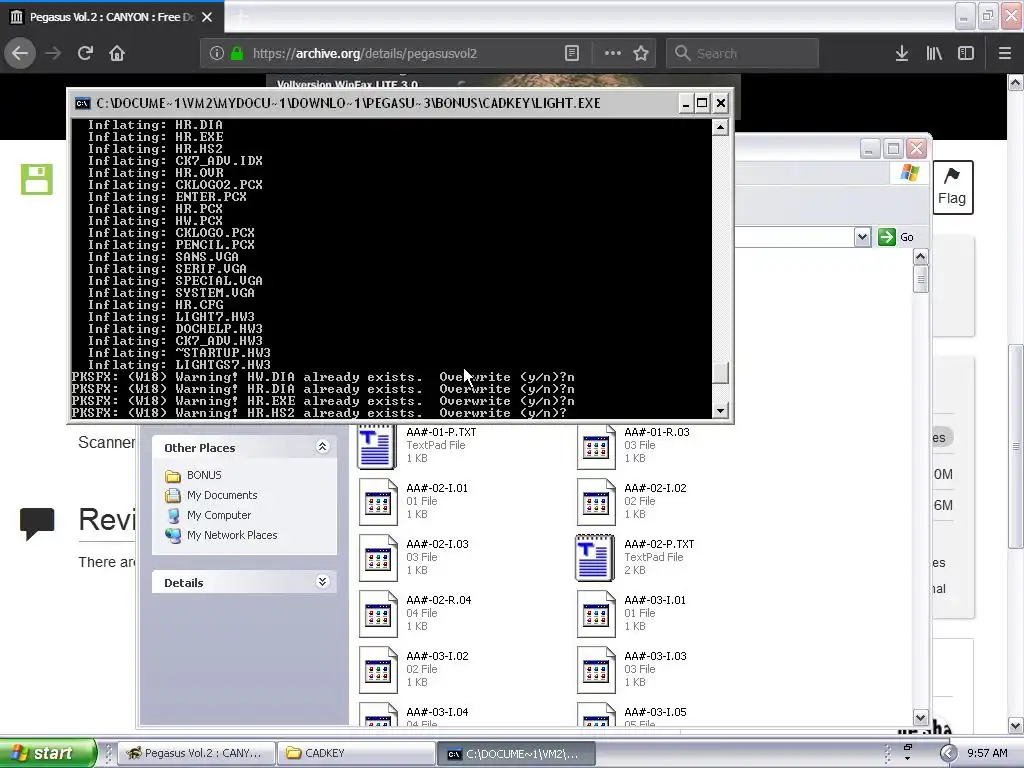
Task: Click the AA#-03-I.04 file name
Action: [x=437, y=712]
